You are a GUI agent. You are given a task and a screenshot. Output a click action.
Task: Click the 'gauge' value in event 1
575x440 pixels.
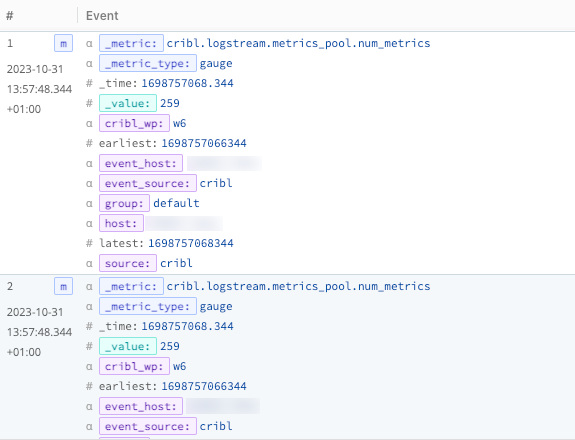point(216,64)
